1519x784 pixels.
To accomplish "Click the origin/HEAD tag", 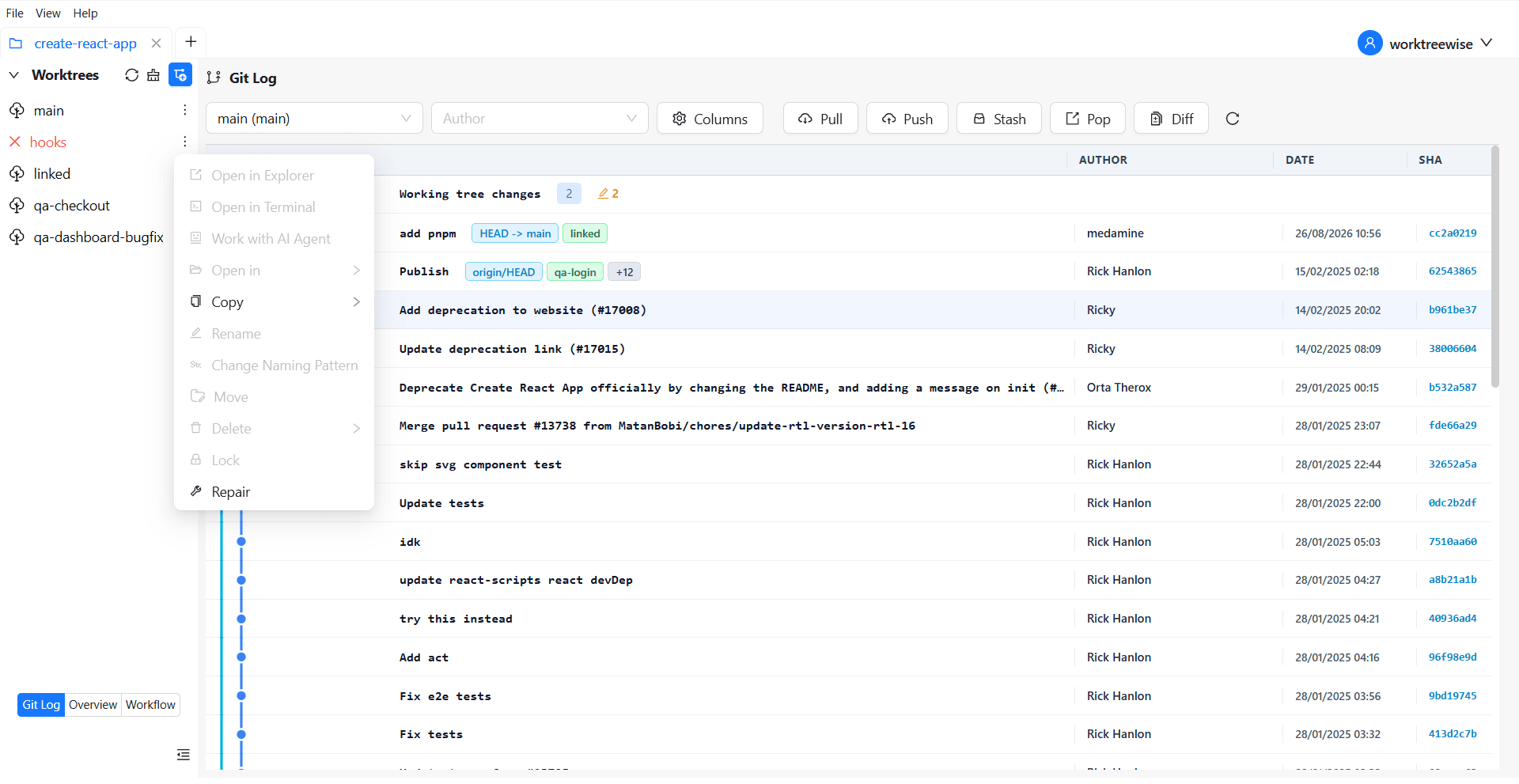I will tap(504, 272).
